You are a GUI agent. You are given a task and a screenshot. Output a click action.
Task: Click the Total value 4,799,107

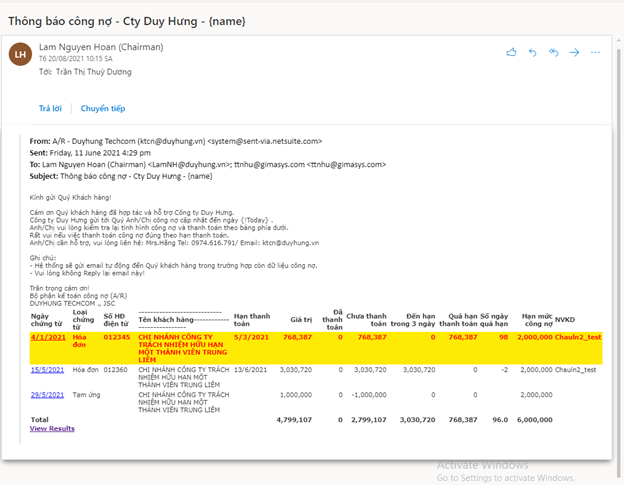[294, 420]
